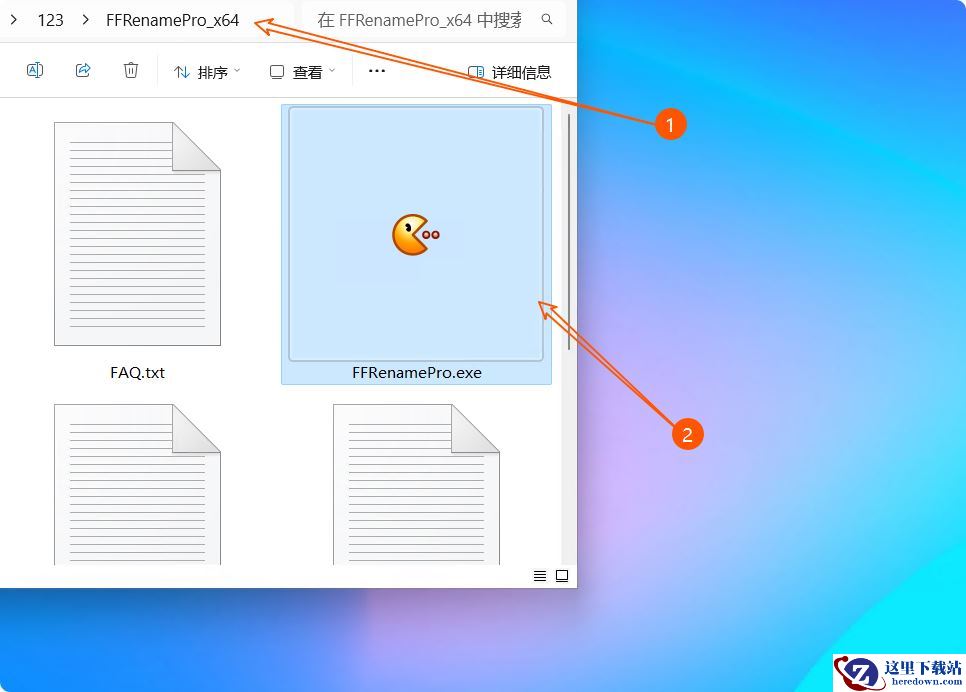
Task: Toggle the details information pane
Action: point(510,72)
